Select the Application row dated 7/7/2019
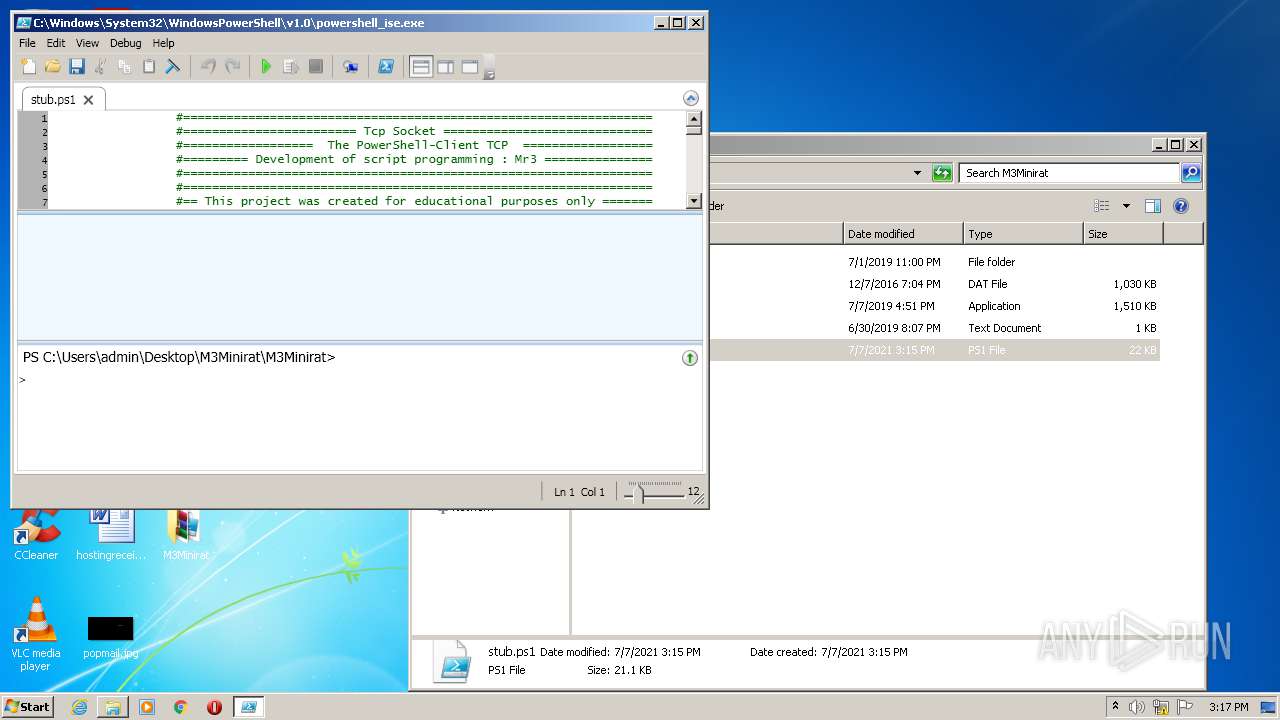The image size is (1280, 720). (x=935, y=306)
